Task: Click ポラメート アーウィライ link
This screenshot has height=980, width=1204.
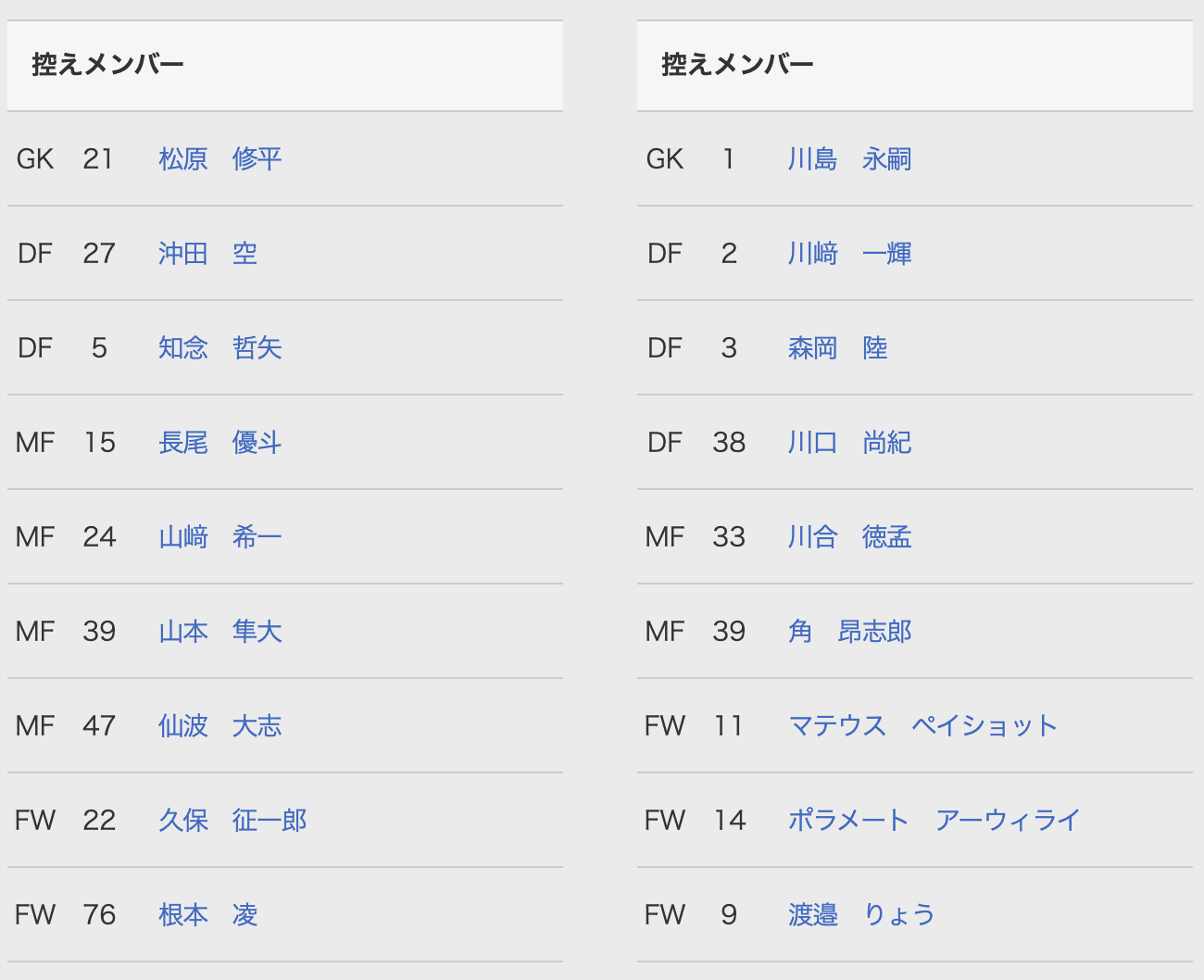Action: (934, 821)
